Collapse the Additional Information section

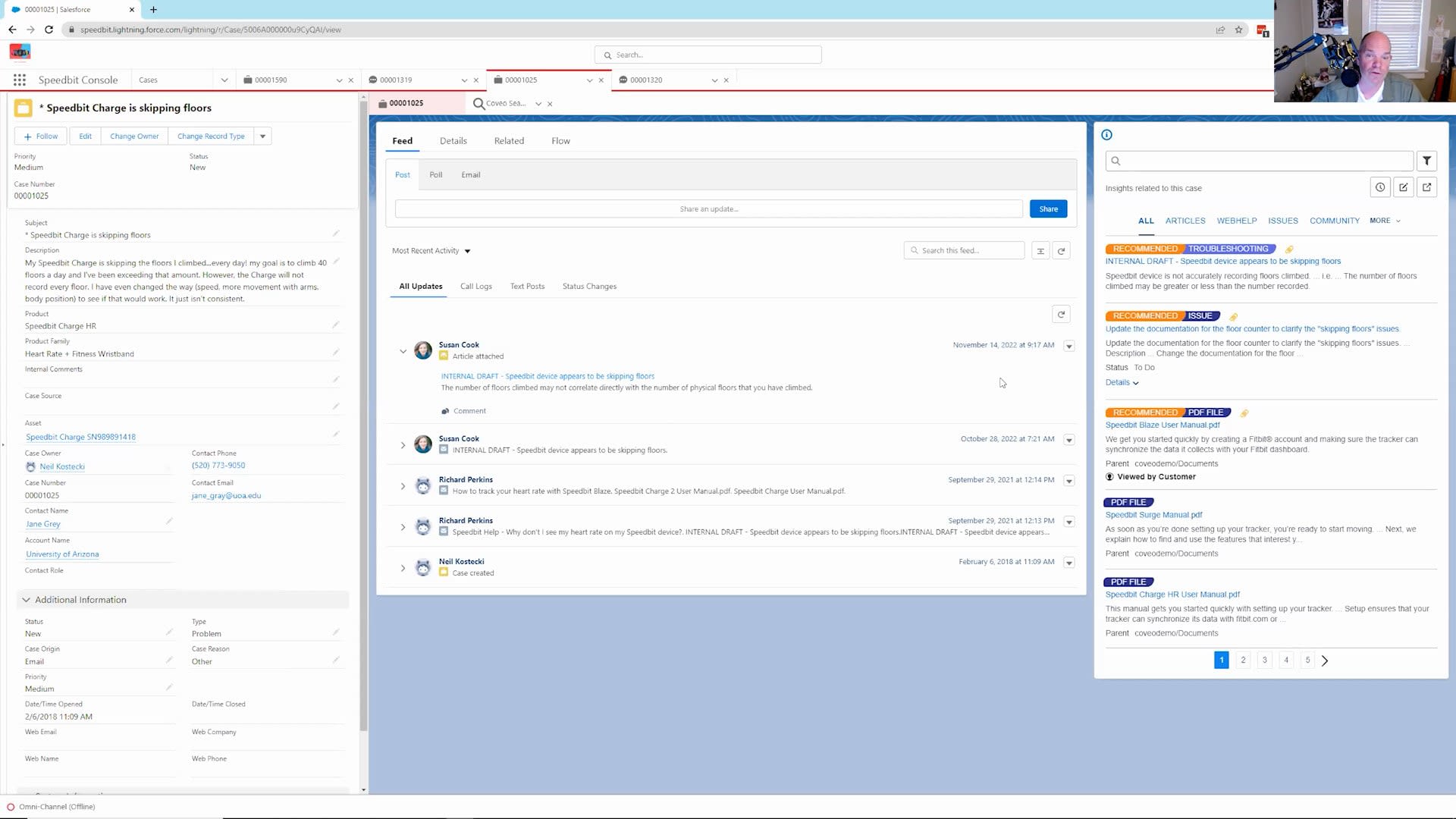click(x=27, y=600)
